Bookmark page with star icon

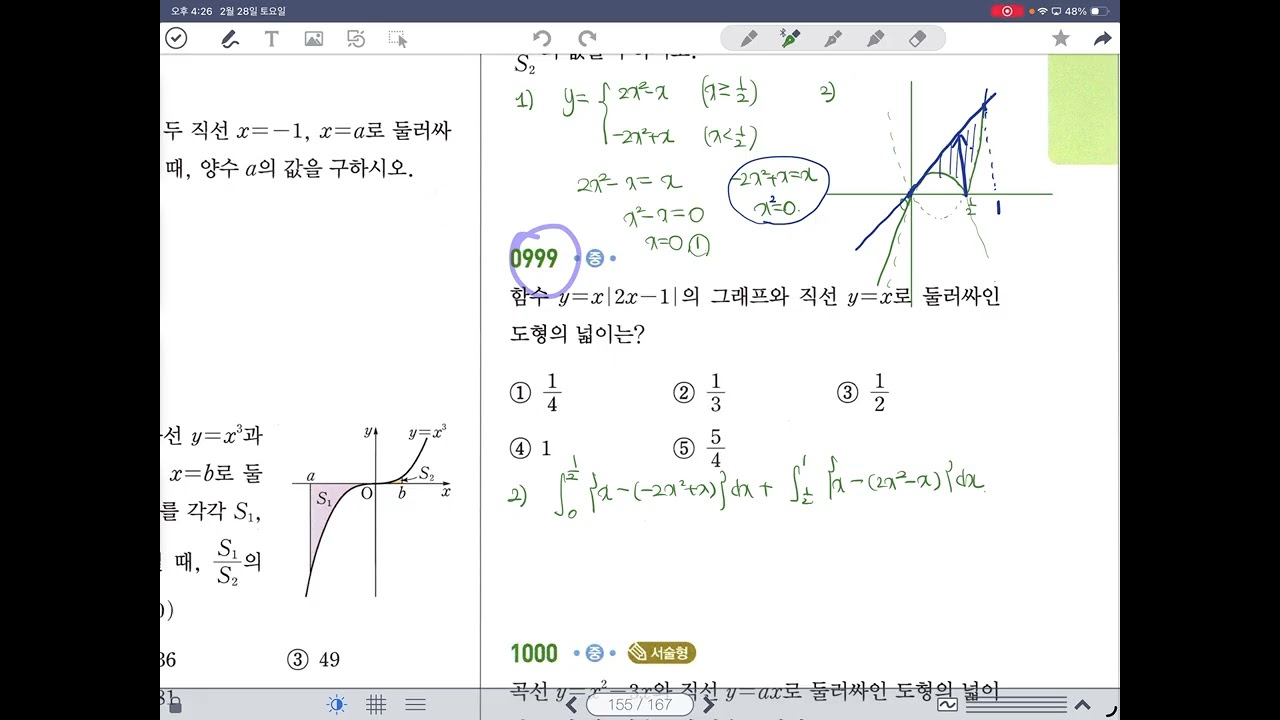pos(1061,39)
